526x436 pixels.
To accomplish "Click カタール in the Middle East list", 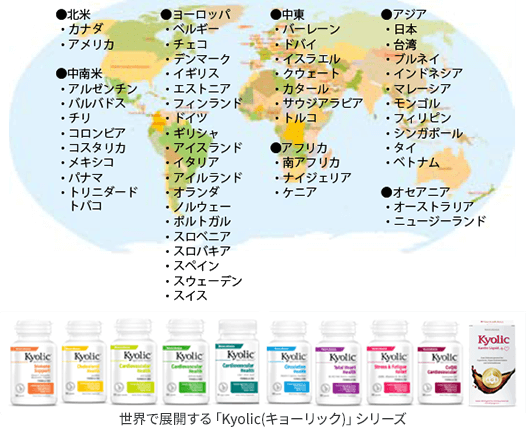I will pos(305,89).
